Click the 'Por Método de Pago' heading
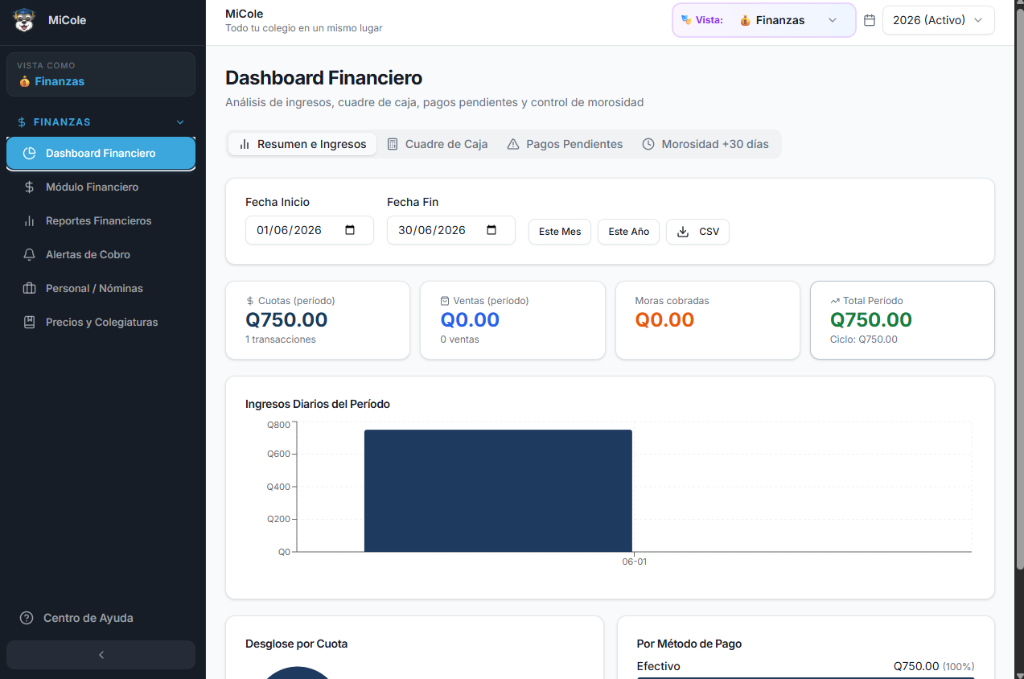This screenshot has width=1024, height=679. (x=690, y=644)
